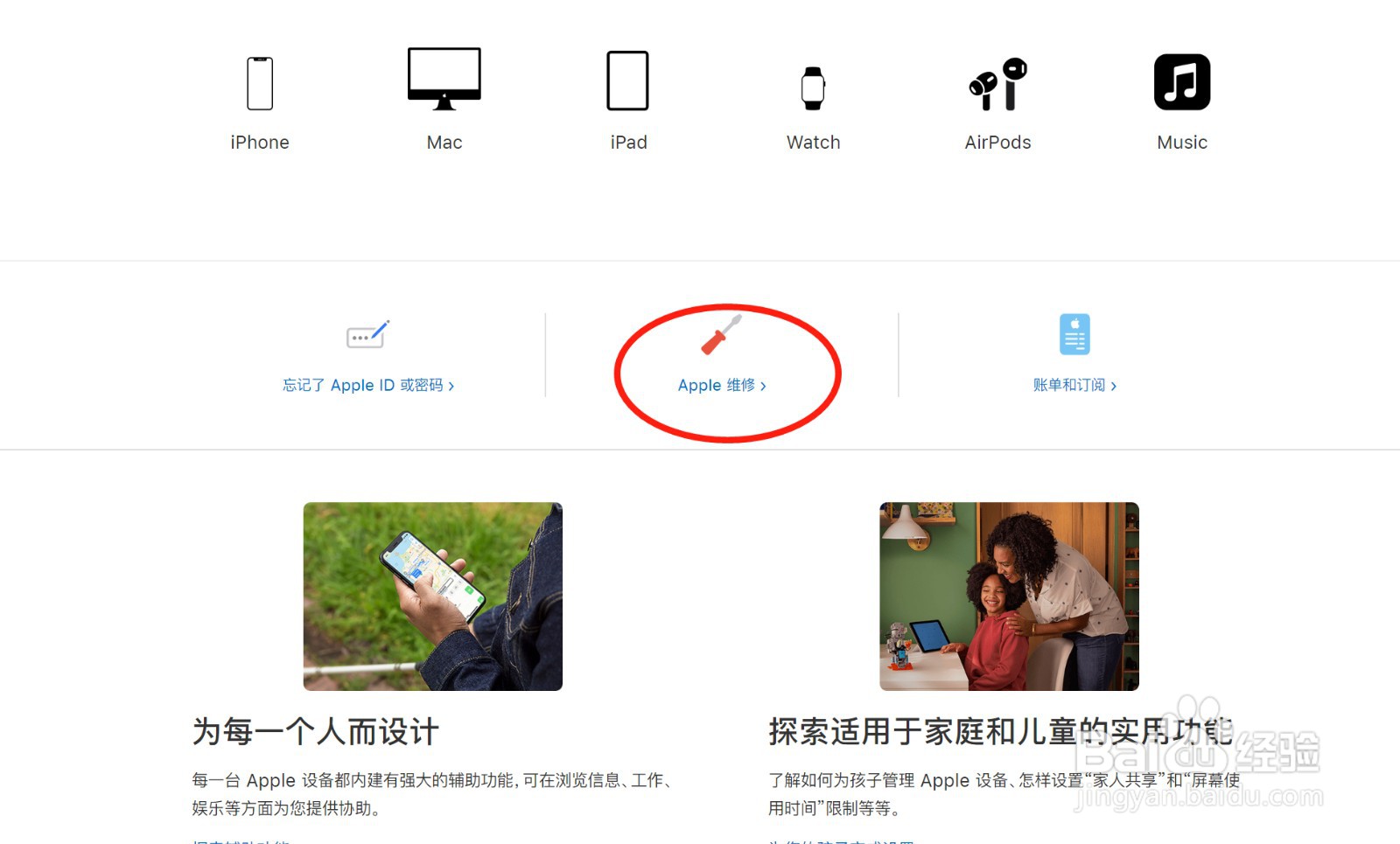Open the Mac support label
This screenshot has height=844, width=1400.
click(x=444, y=143)
